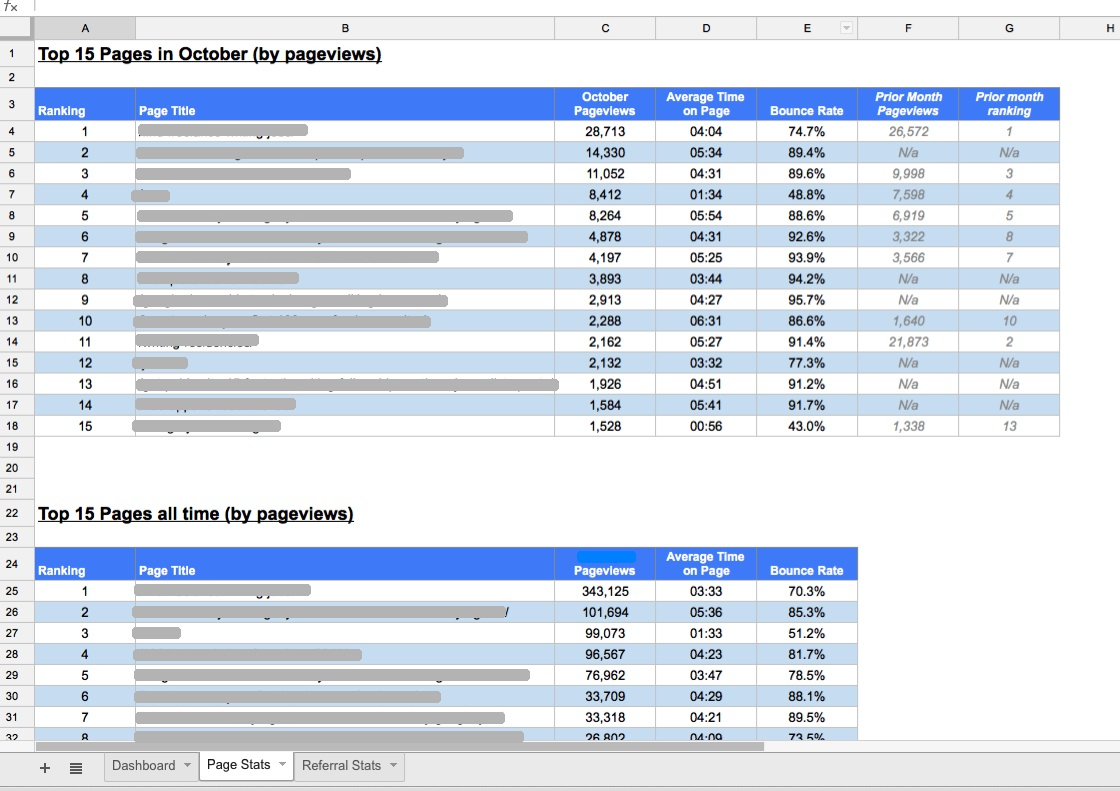Click the 'Top 15 Pages in October' title

point(210,54)
